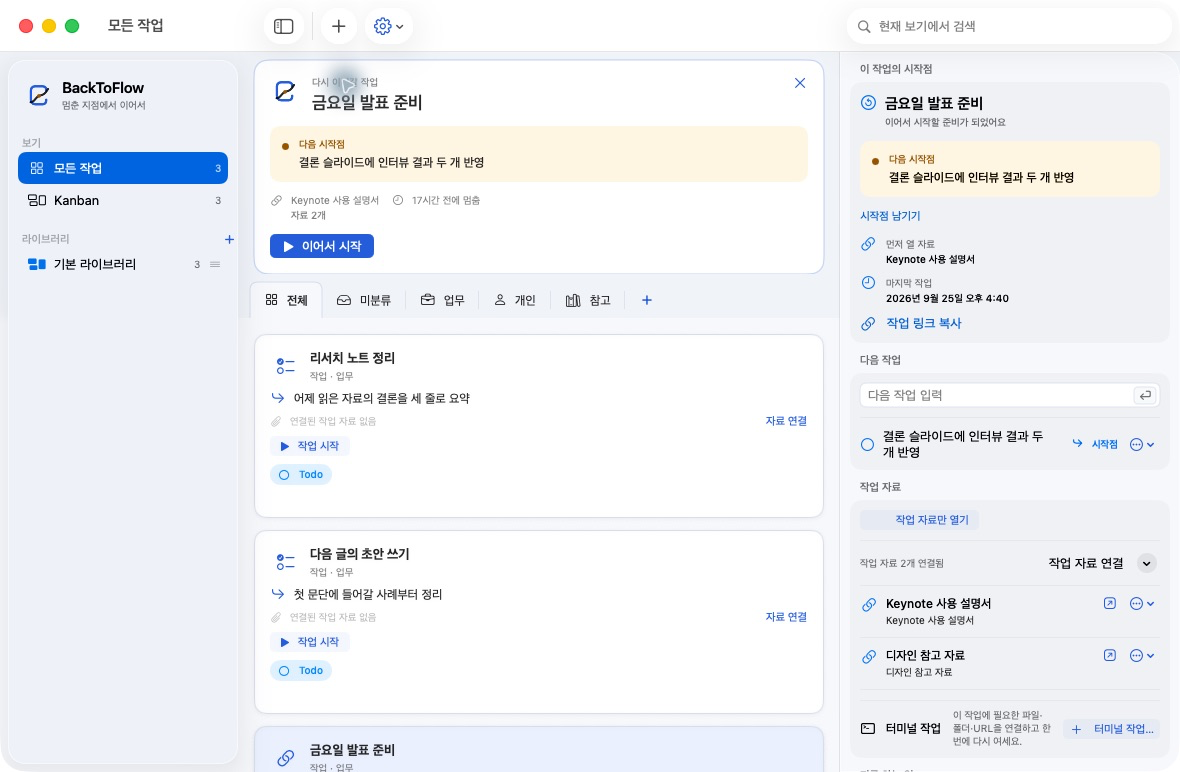Open more options for 디자인 참고 자료
Image resolution: width=1180 pixels, height=772 pixels.
pyautogui.click(x=1142, y=655)
